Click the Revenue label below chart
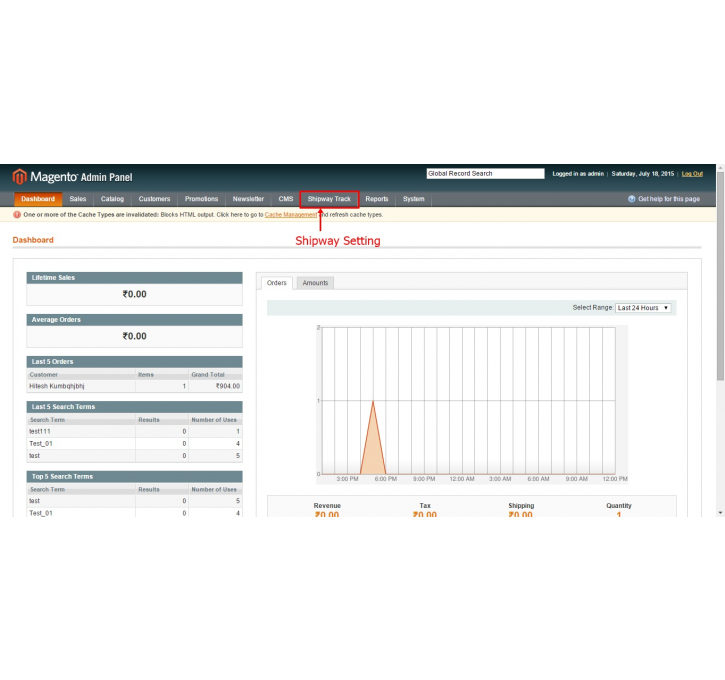The image size is (725, 680). [327, 505]
